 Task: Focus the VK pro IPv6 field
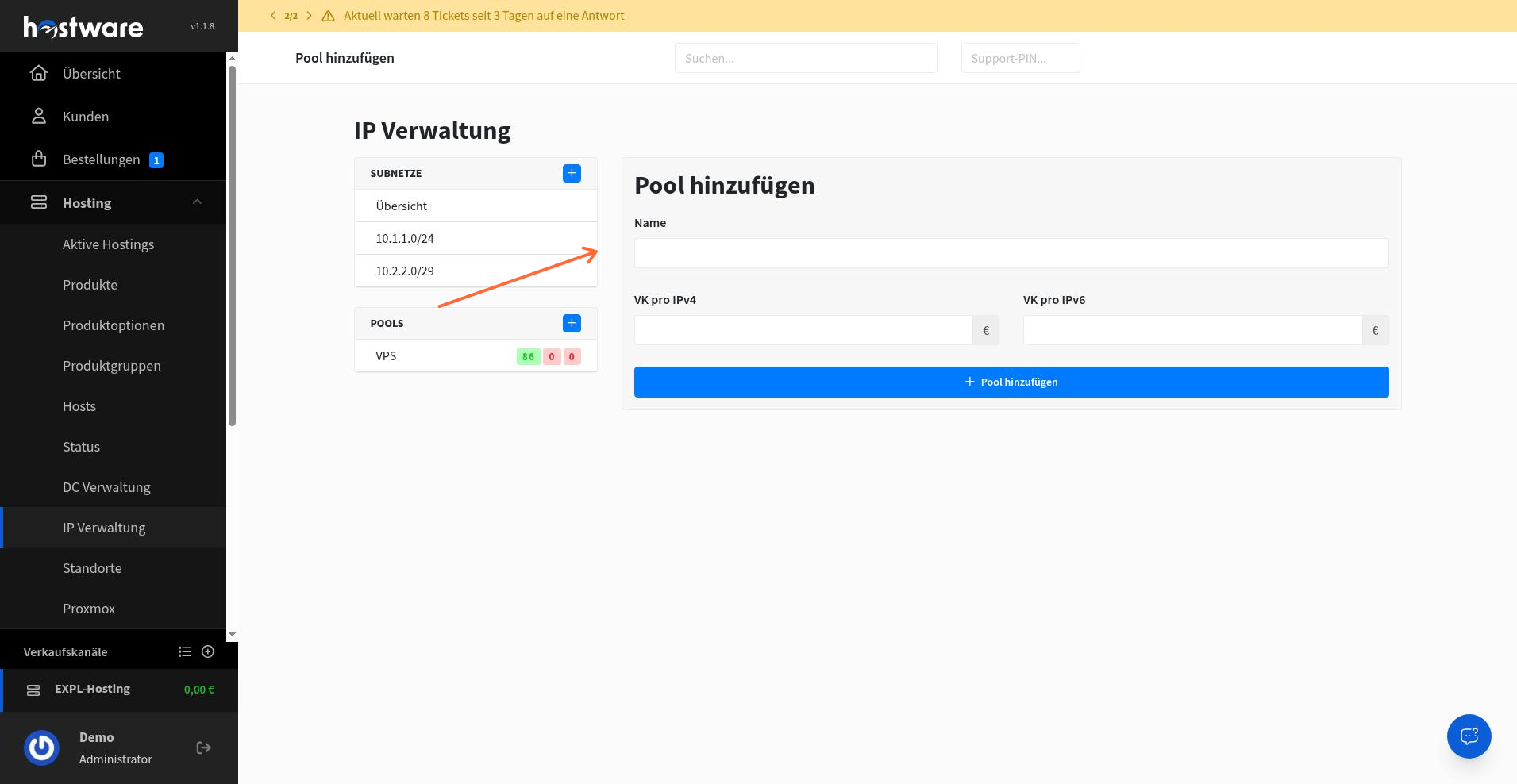pos(1192,330)
